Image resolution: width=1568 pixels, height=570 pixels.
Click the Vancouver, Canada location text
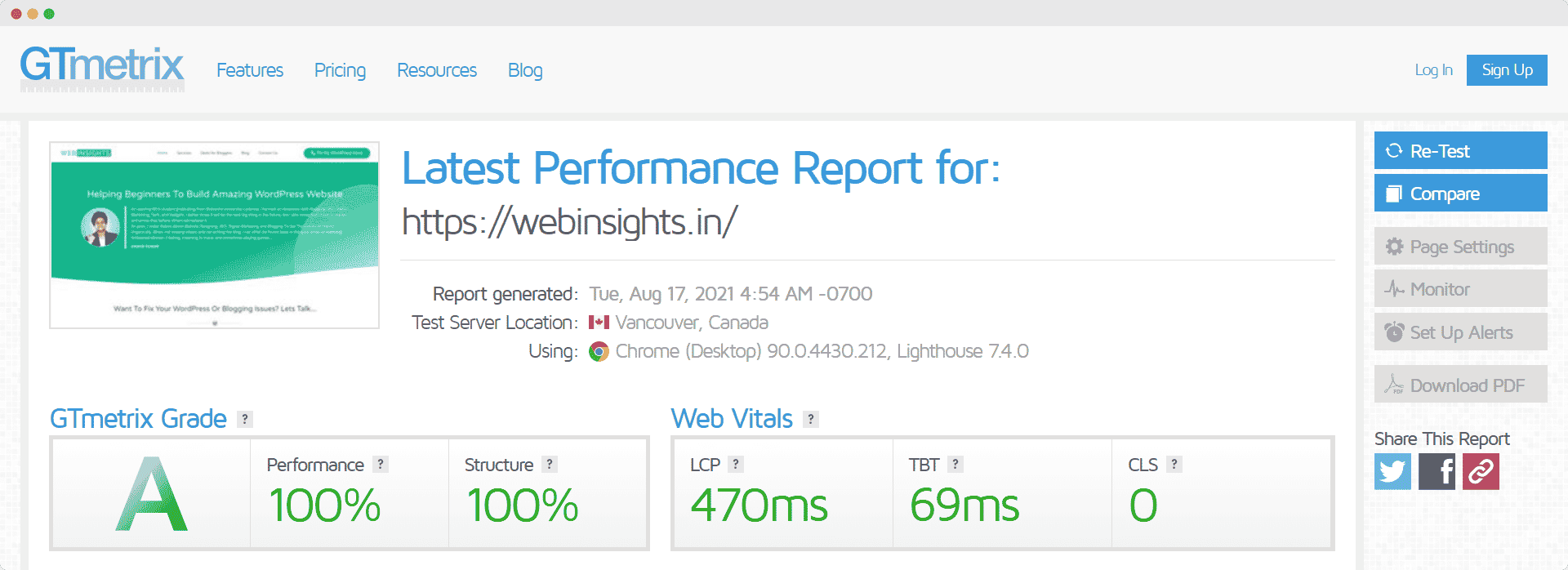click(x=692, y=323)
